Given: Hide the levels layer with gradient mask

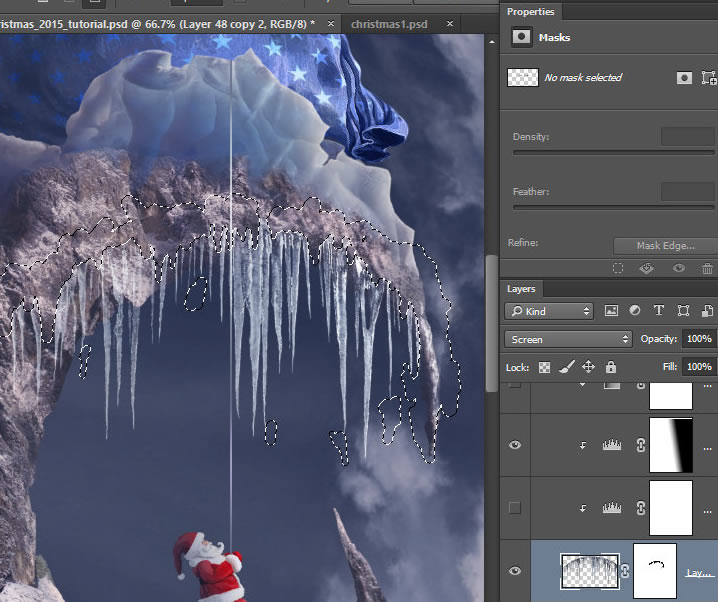Looking at the screenshot, I should [515, 445].
